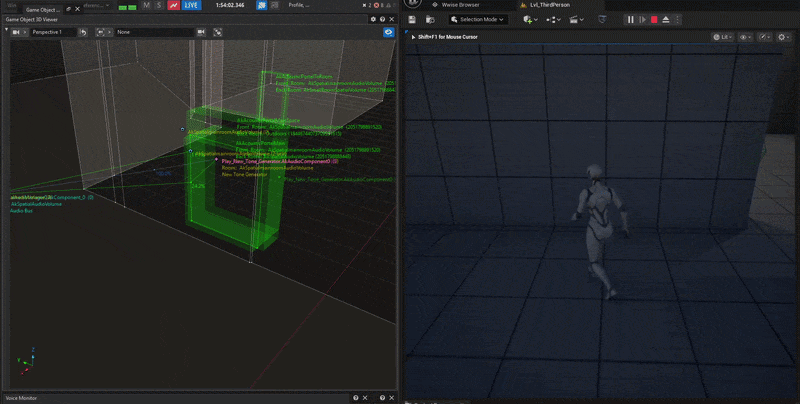Open the blueprints node dropdown
The height and width of the screenshot is (404, 800).
pyautogui.click(x=553, y=19)
